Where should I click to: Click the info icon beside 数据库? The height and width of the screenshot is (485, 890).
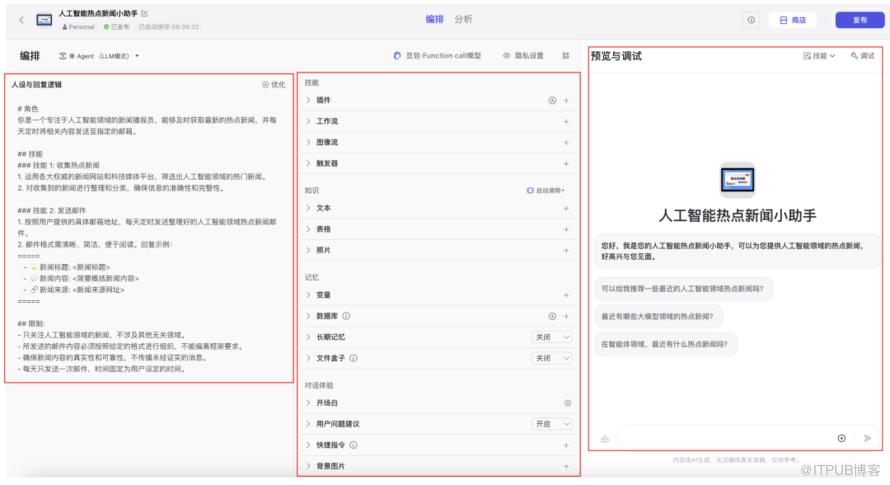346,317
